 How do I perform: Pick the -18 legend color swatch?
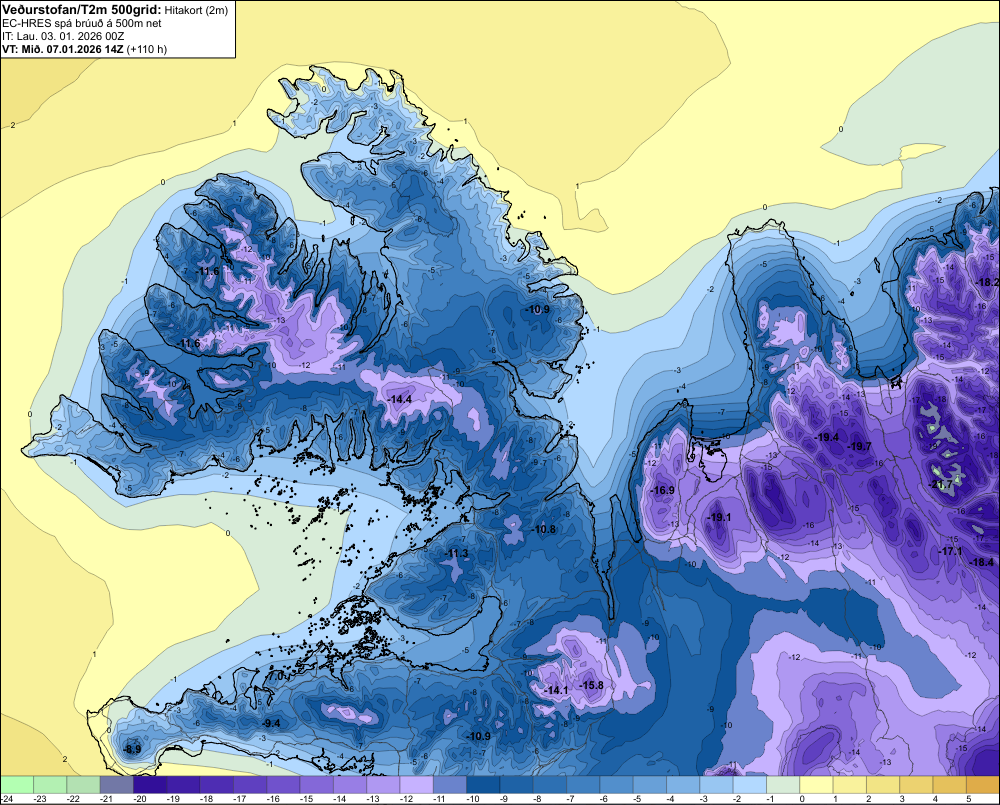point(216,784)
